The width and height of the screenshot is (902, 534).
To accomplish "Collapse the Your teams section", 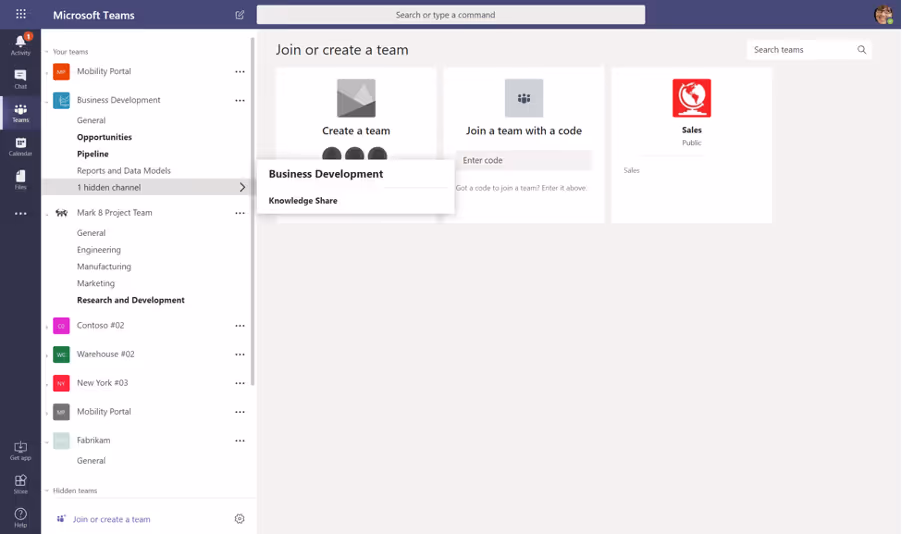I will [47, 52].
